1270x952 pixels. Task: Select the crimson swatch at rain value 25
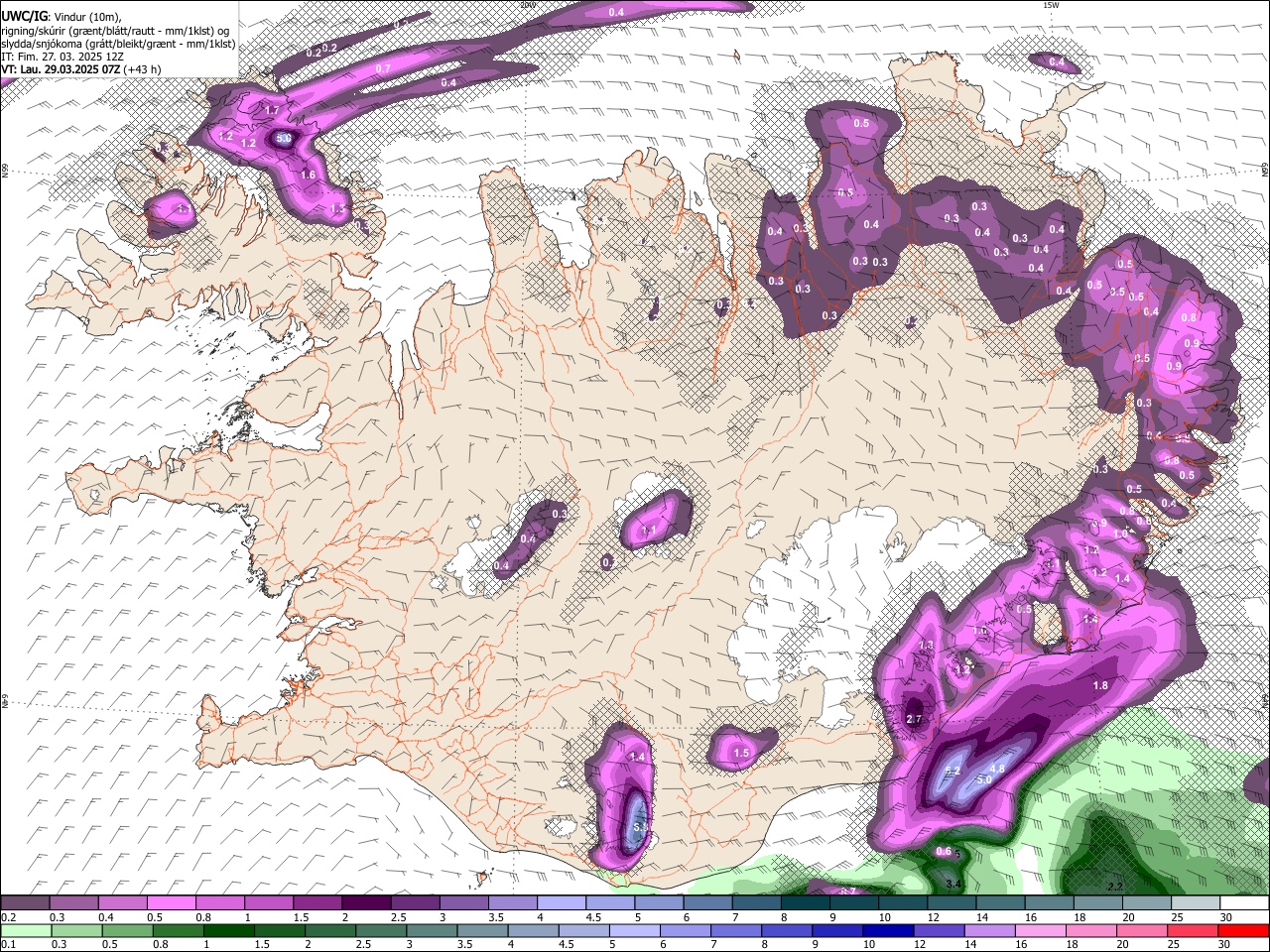[x=1191, y=930]
